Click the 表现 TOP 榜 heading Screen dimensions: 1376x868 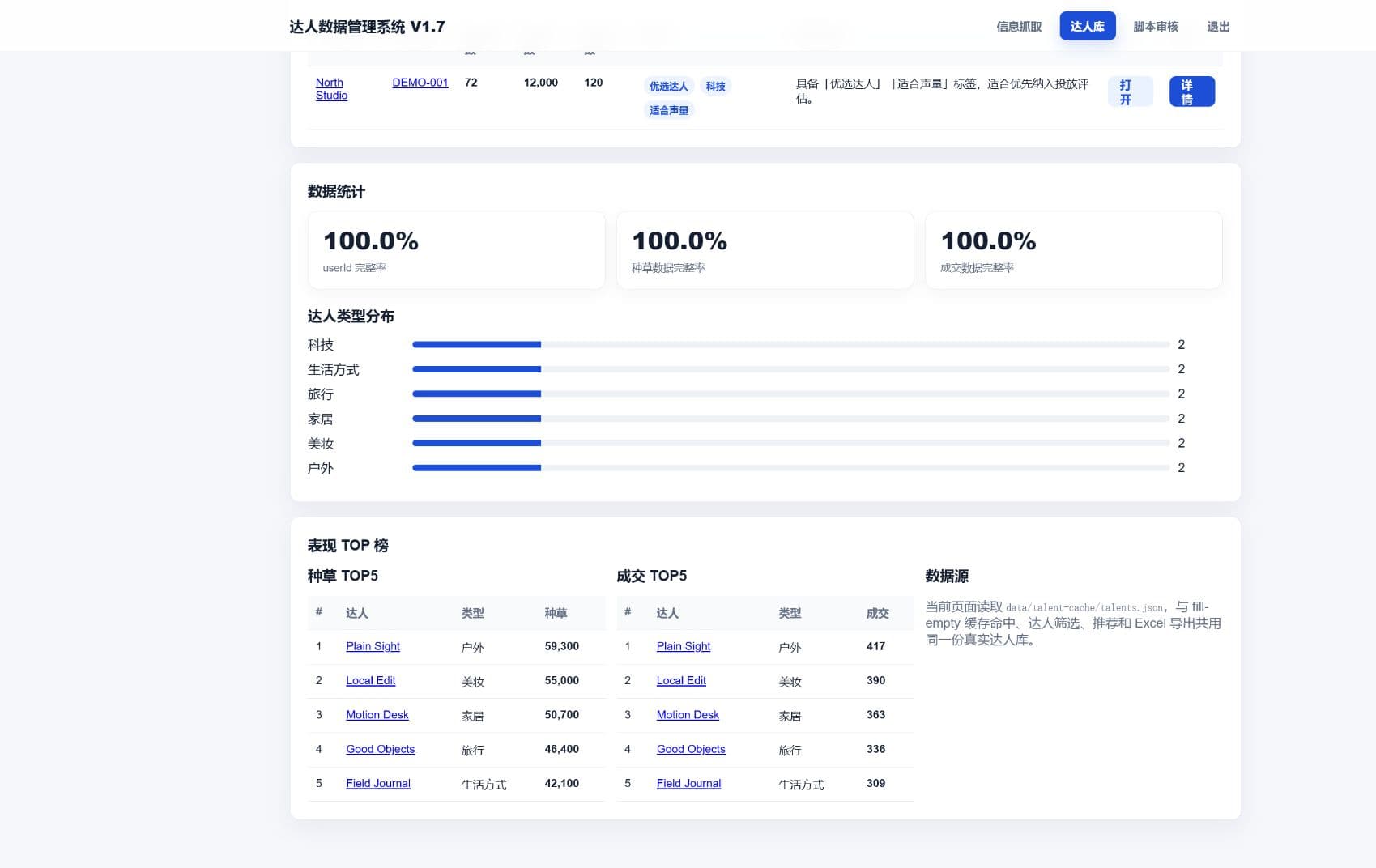[x=348, y=546]
